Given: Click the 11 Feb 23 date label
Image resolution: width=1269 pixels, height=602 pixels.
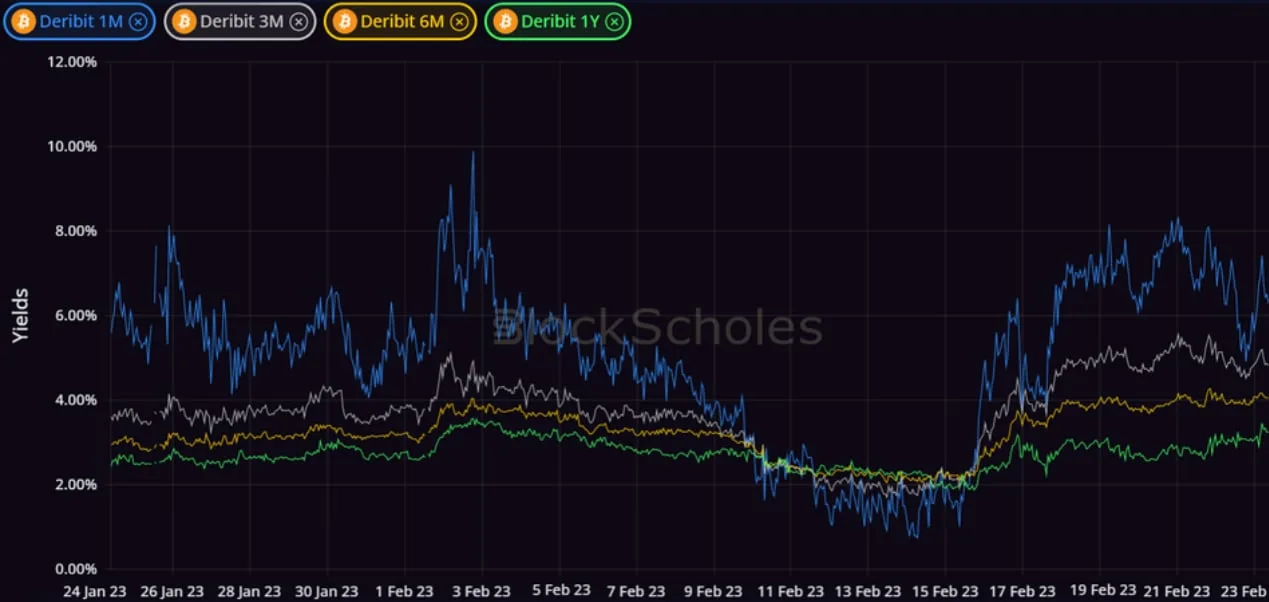Looking at the screenshot, I should tap(791, 590).
